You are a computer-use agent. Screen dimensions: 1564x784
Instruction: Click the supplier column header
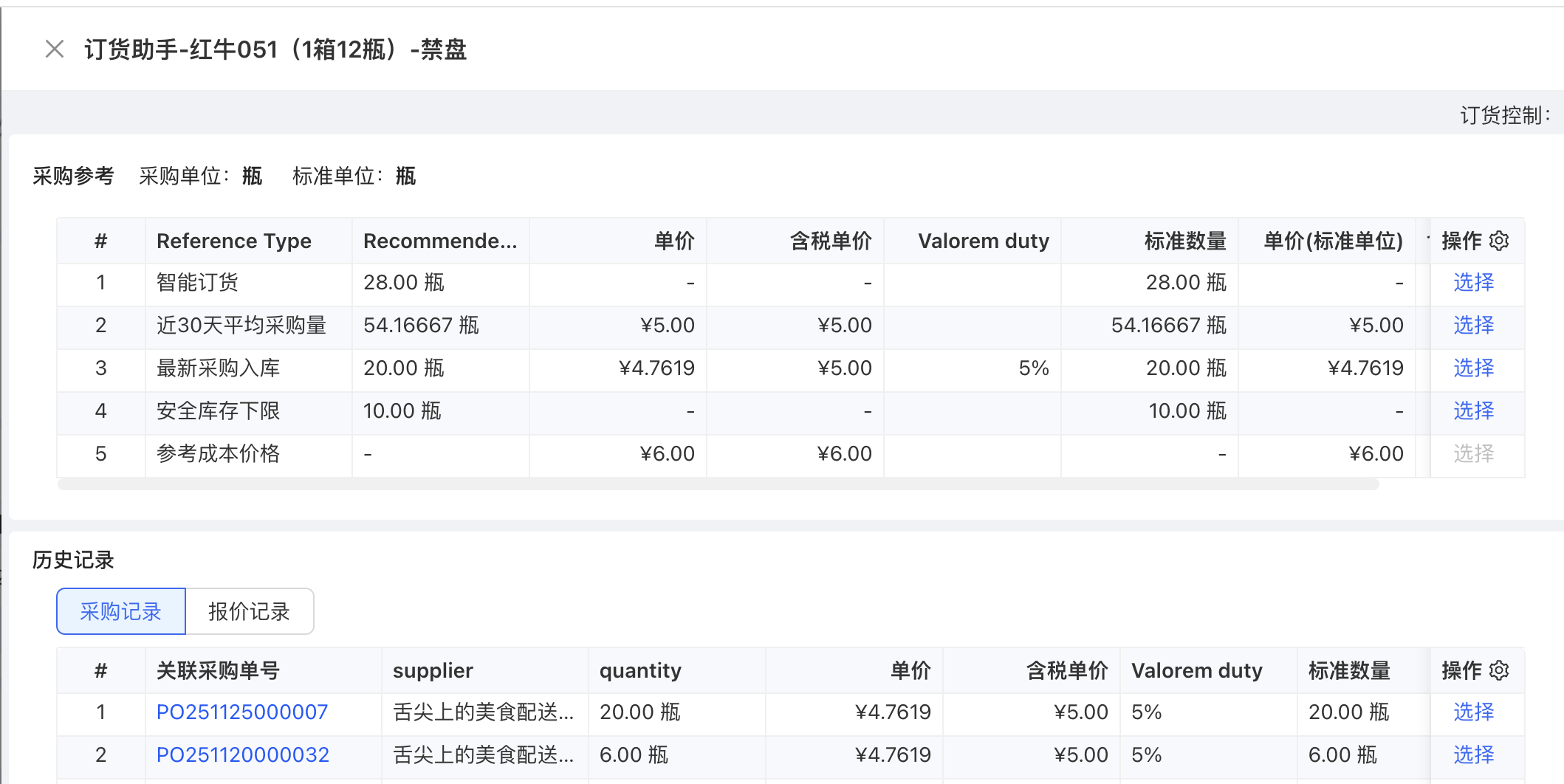(x=433, y=671)
